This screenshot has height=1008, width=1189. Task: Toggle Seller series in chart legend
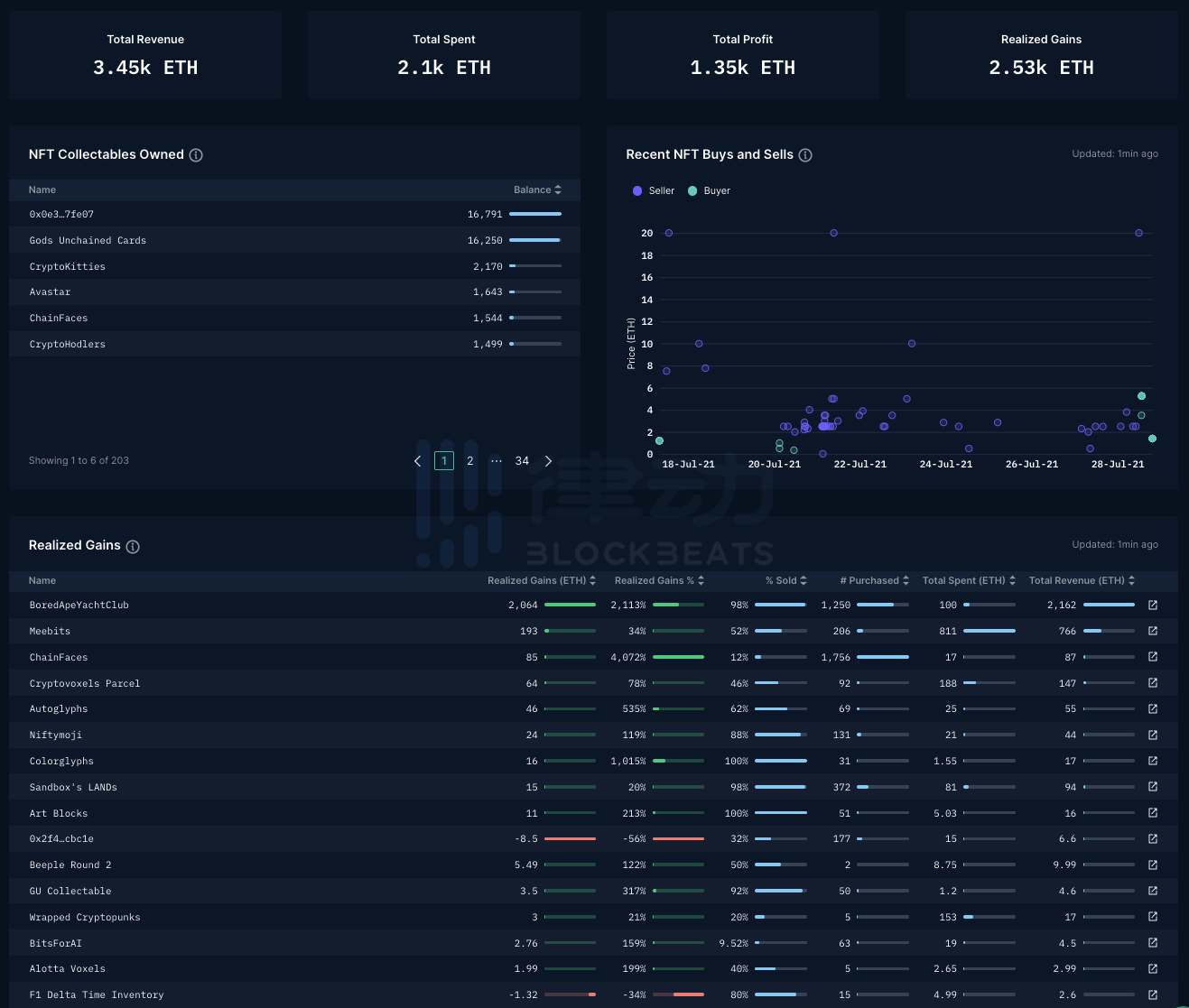[x=654, y=191]
